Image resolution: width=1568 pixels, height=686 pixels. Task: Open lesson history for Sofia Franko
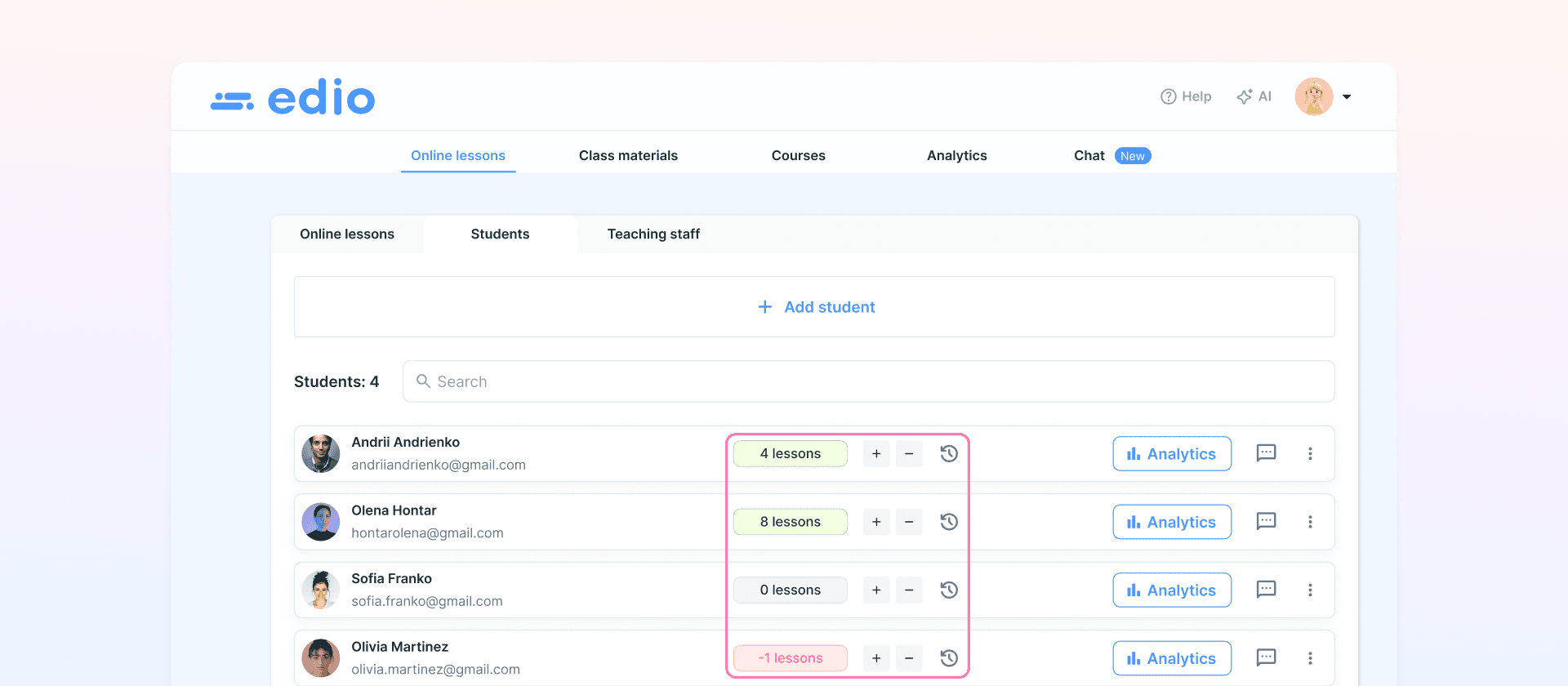(x=948, y=590)
